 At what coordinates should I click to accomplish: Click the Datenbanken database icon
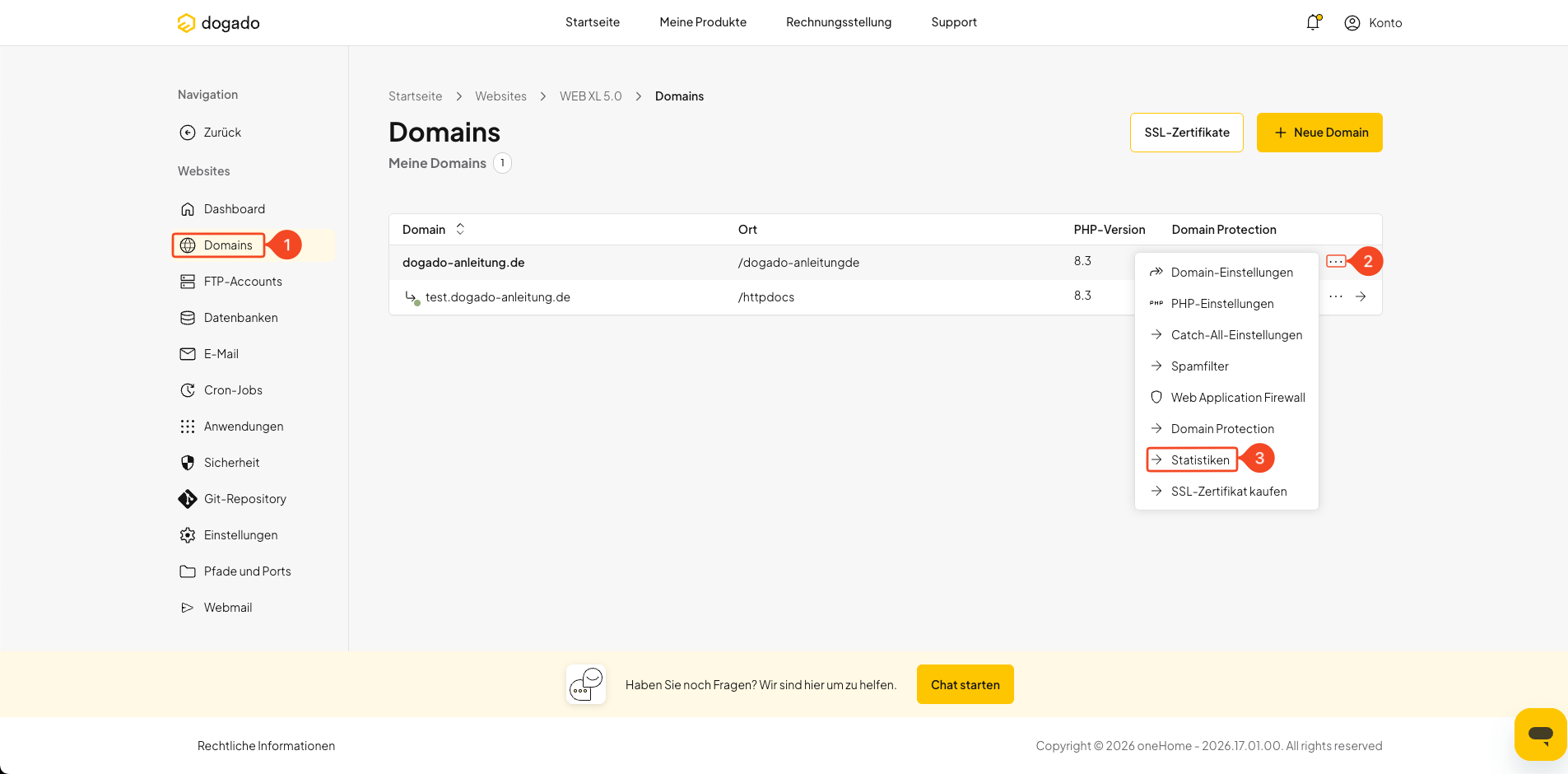188,318
